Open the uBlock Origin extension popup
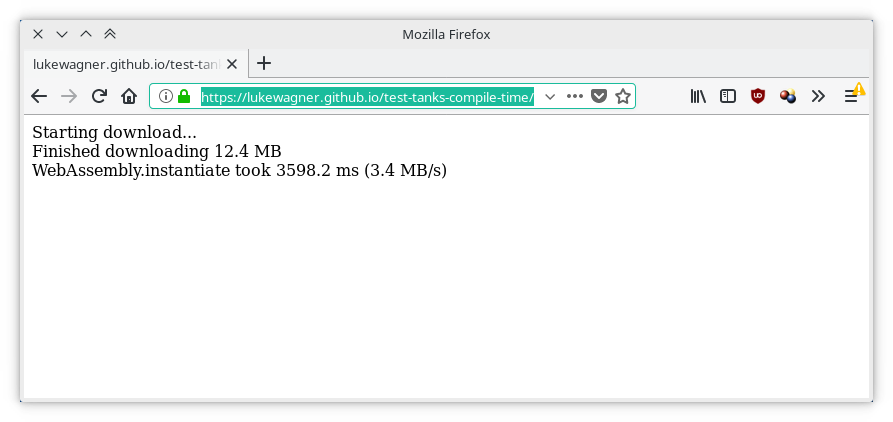 757,96
